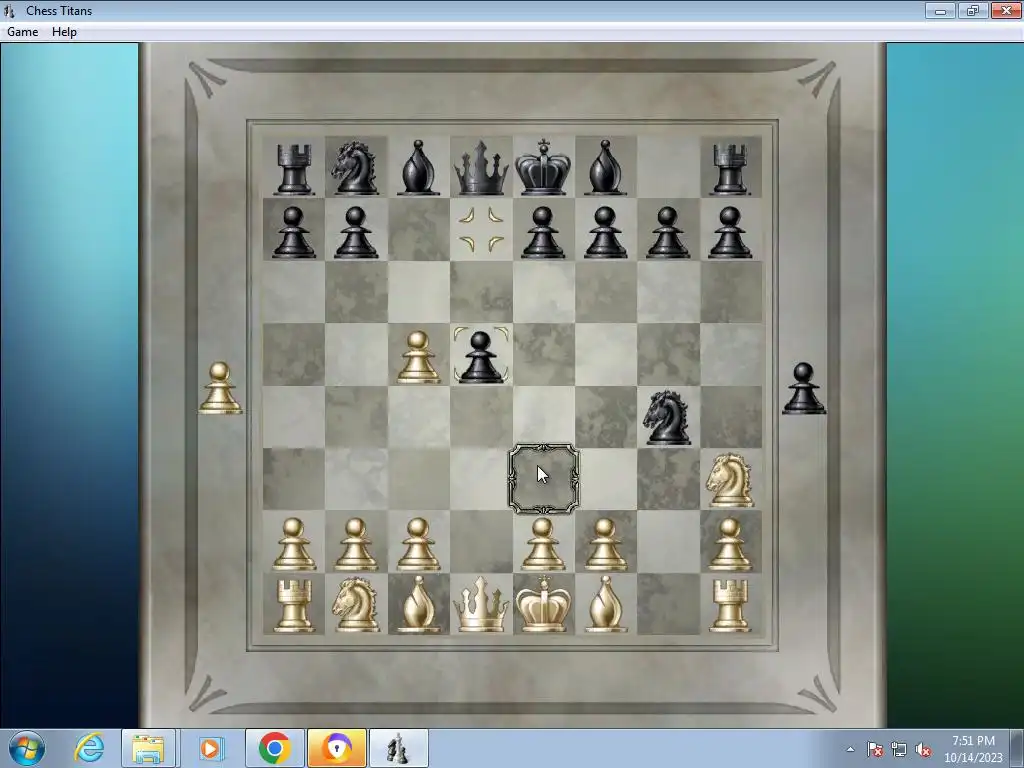Open the Action Center flag icon
The image size is (1024, 768).
point(874,749)
